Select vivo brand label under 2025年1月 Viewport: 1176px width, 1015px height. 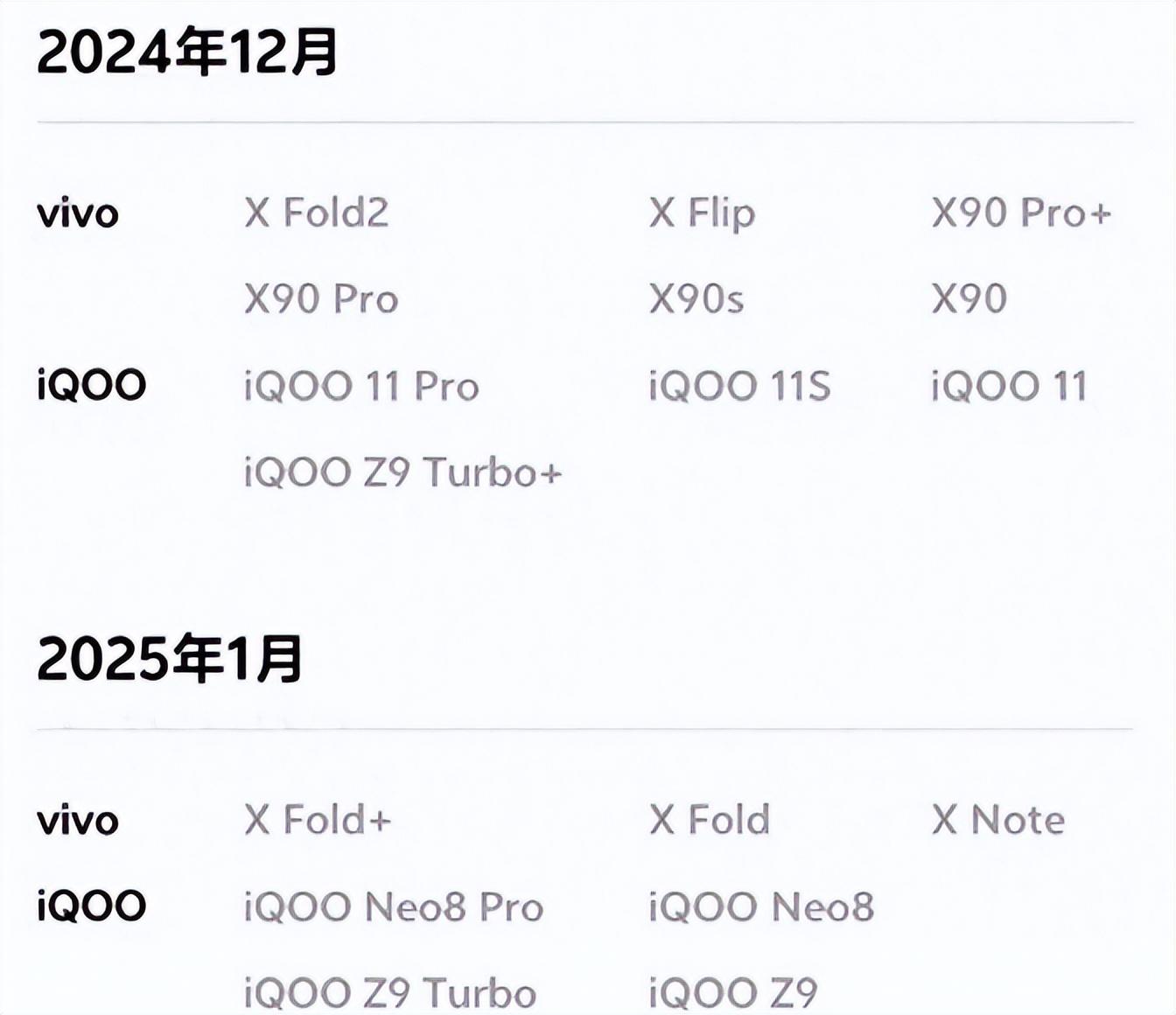point(78,821)
